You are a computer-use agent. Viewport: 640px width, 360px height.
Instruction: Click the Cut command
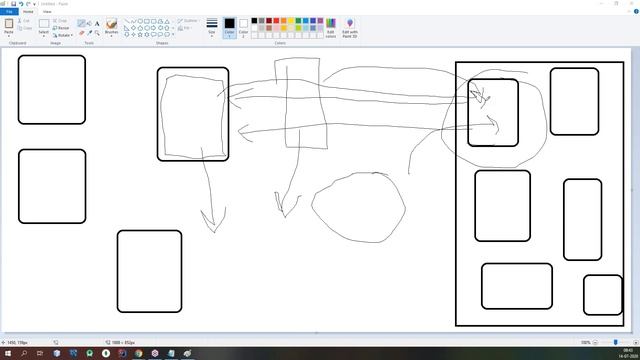click(x=24, y=20)
